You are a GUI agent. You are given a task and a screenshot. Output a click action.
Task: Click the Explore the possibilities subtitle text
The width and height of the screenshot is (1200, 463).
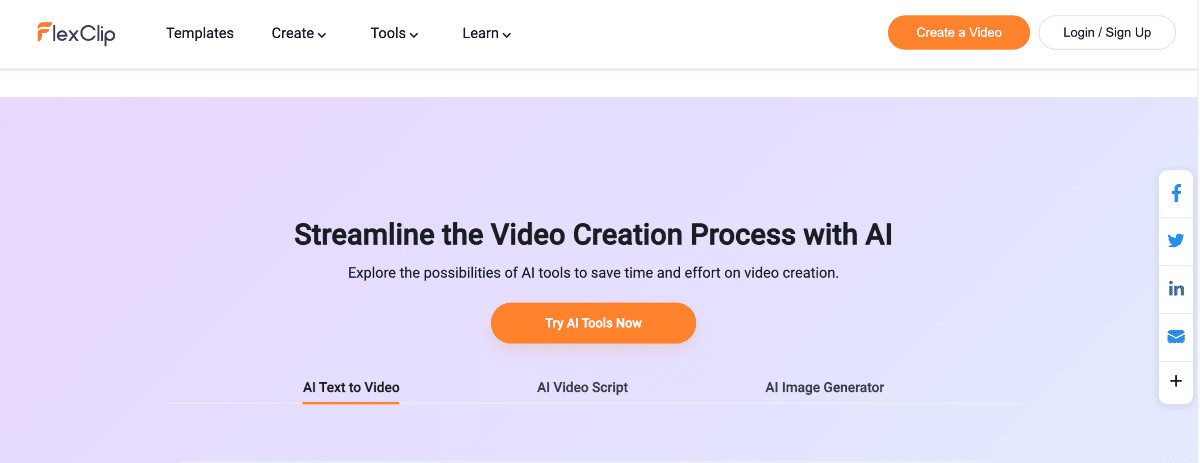coord(593,273)
